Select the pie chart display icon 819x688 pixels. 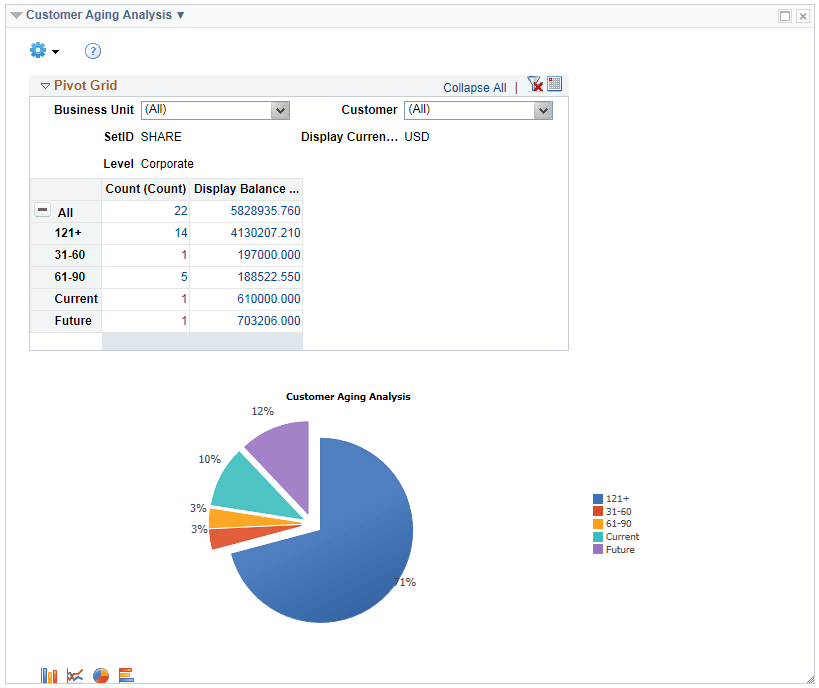click(101, 675)
